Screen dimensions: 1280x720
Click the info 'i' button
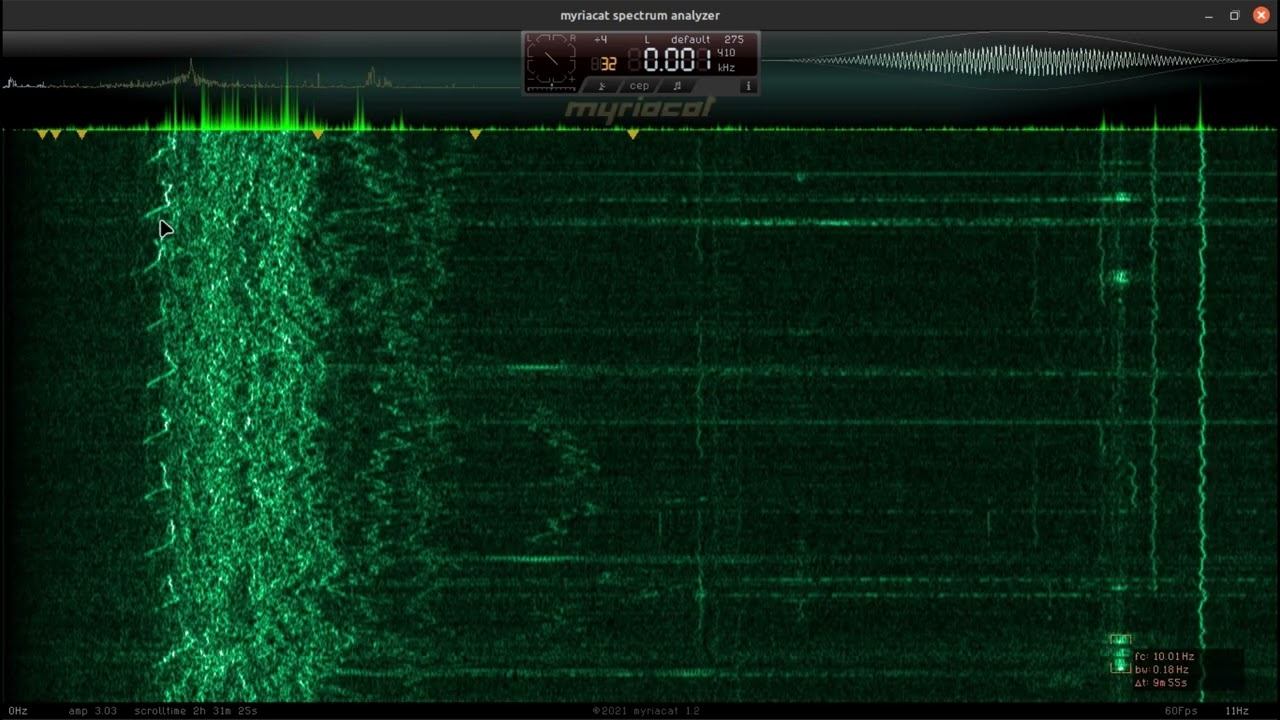(748, 86)
